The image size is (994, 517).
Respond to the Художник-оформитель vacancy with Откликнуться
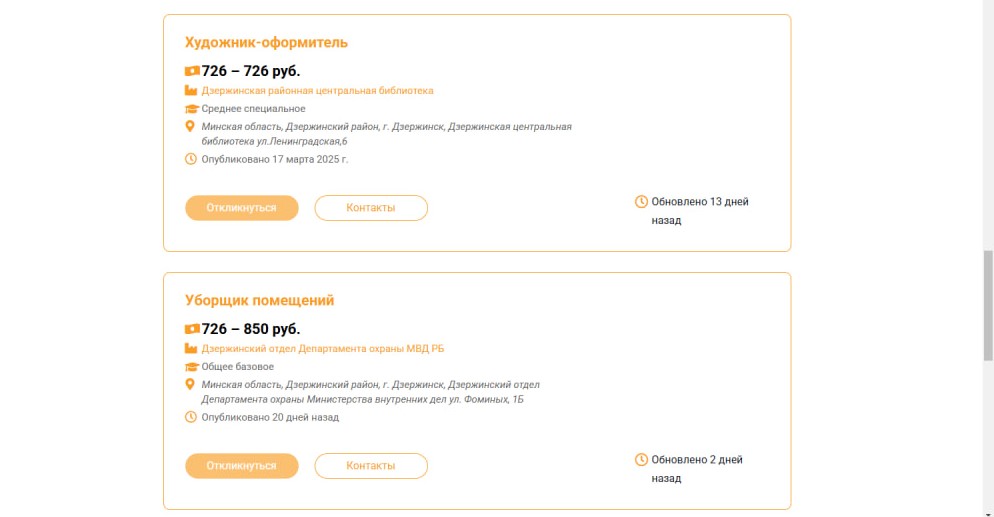pos(242,208)
